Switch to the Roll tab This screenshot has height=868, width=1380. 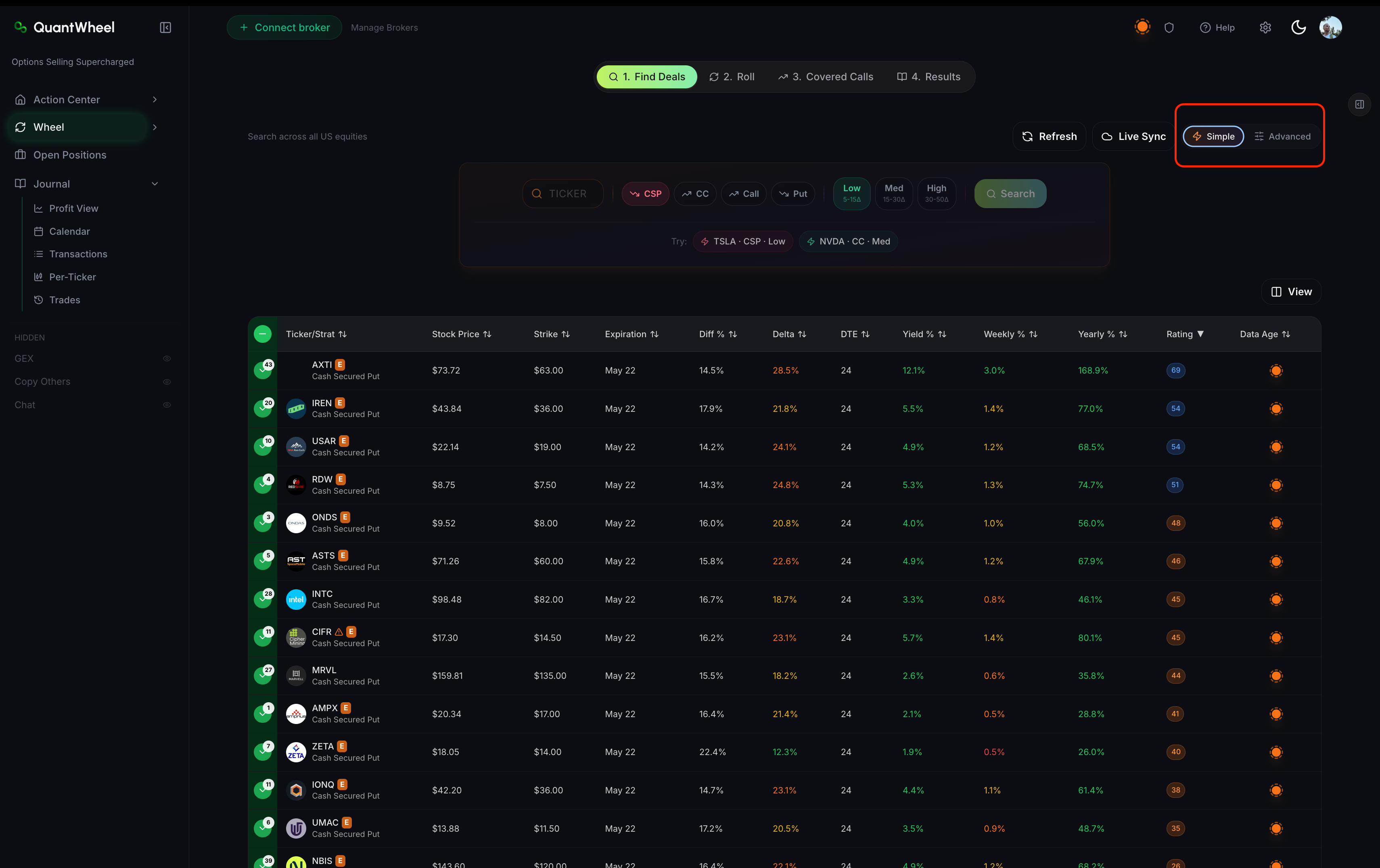coord(732,77)
